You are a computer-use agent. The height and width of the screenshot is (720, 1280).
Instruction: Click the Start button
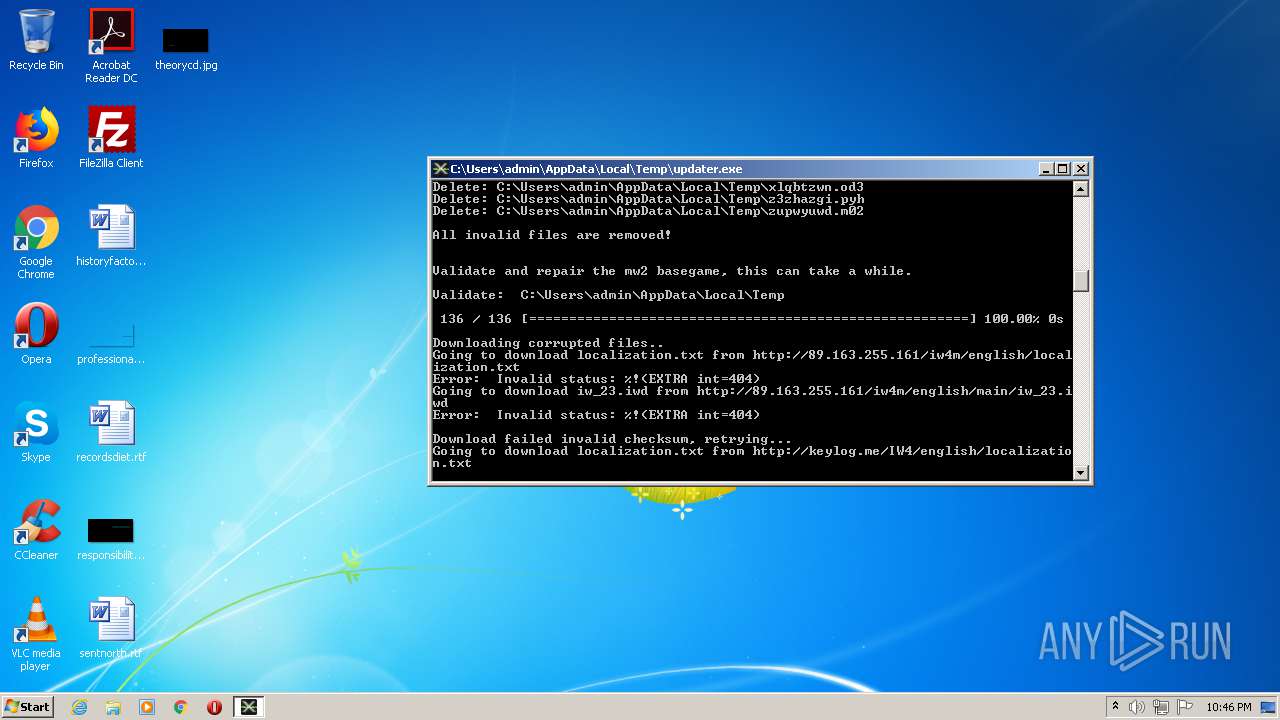[28, 707]
